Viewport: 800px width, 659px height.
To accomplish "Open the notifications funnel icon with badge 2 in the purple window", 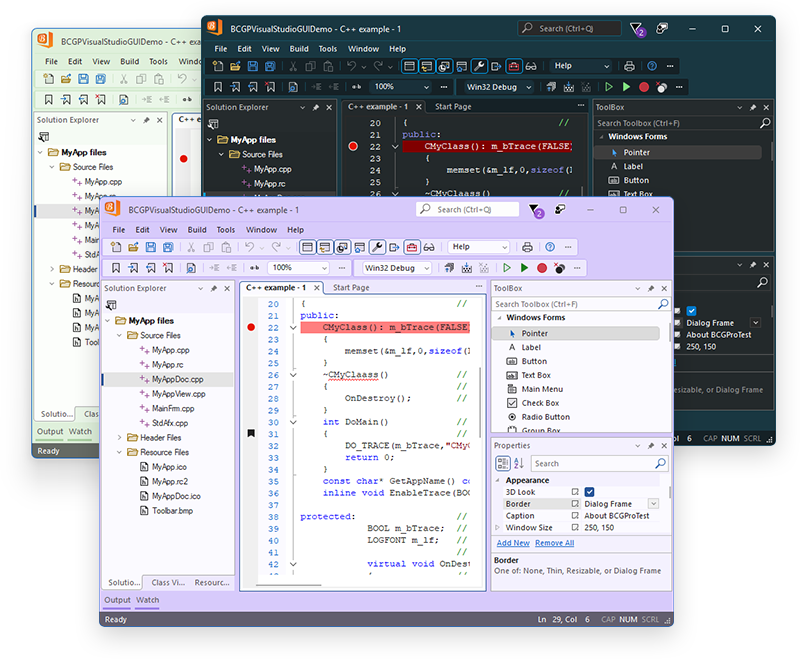I will 536,210.
